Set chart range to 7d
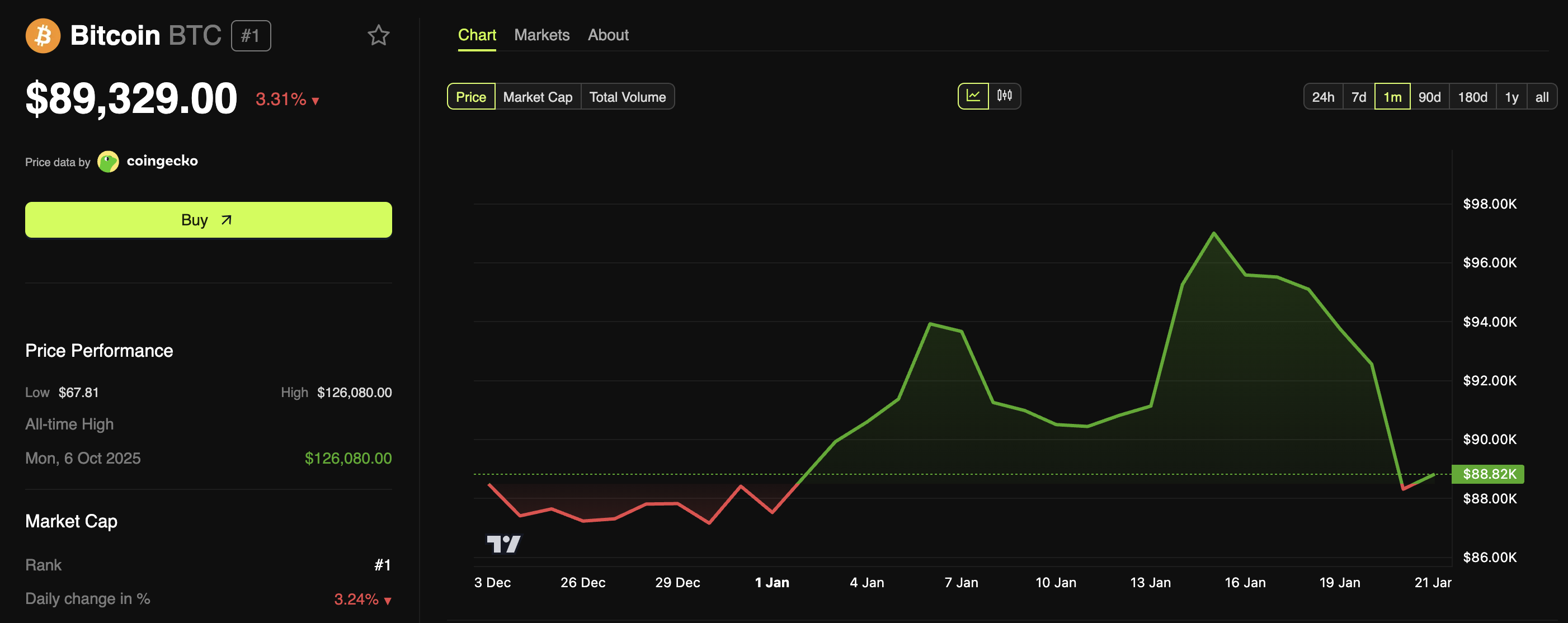Image resolution: width=1568 pixels, height=623 pixels. point(1358,97)
